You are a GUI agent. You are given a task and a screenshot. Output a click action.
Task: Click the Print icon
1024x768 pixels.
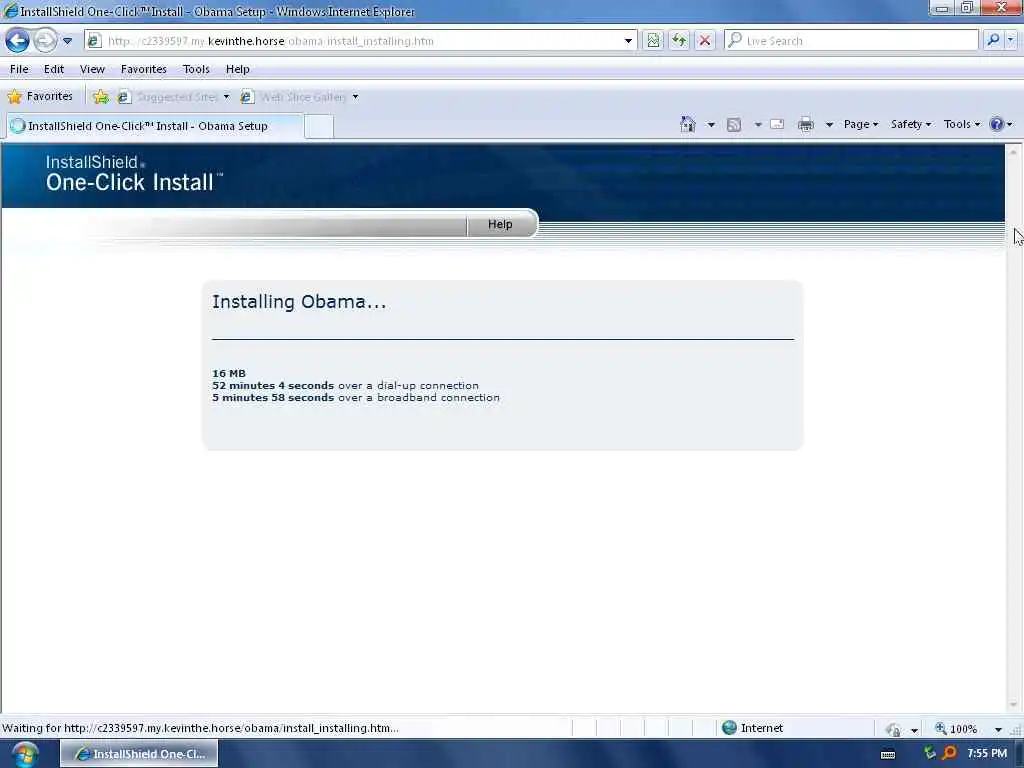[x=806, y=124]
